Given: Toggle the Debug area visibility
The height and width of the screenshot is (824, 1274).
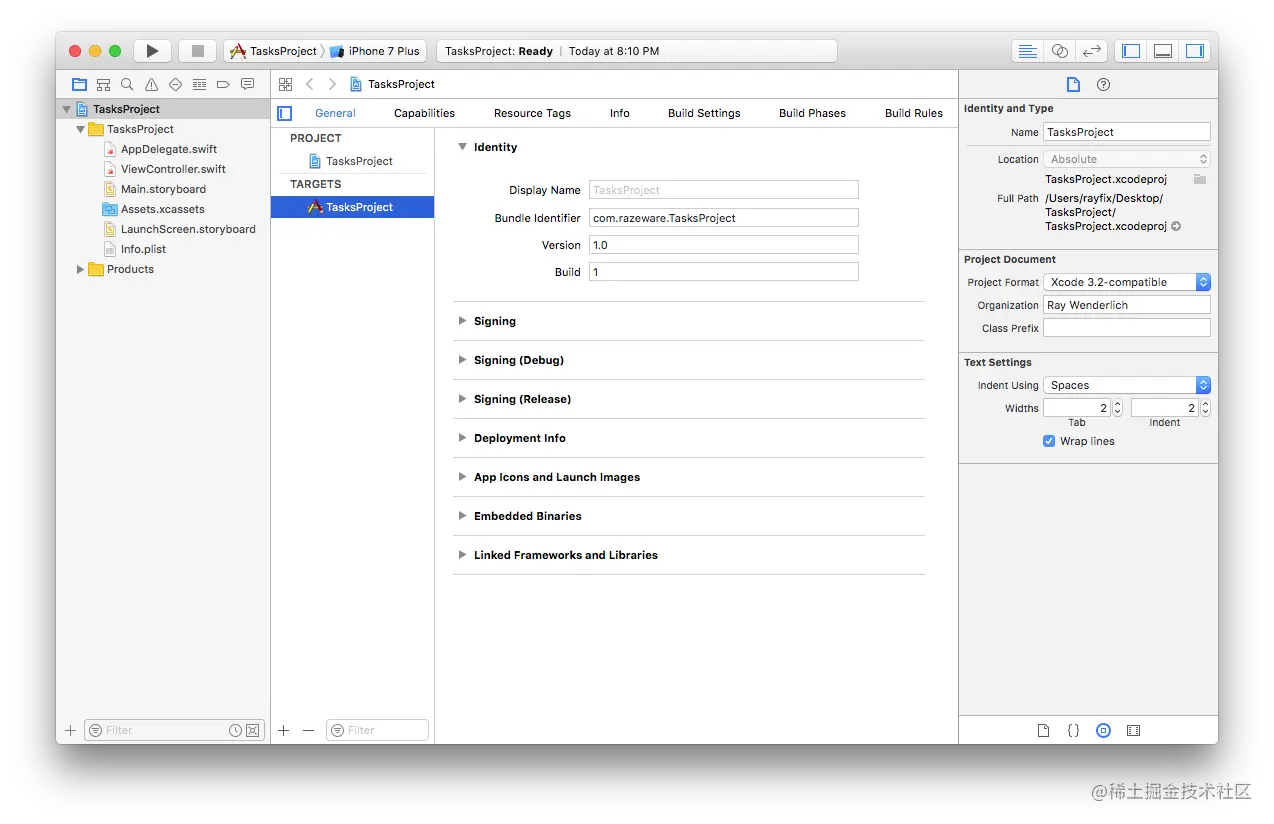Looking at the screenshot, I should pyautogui.click(x=1163, y=51).
